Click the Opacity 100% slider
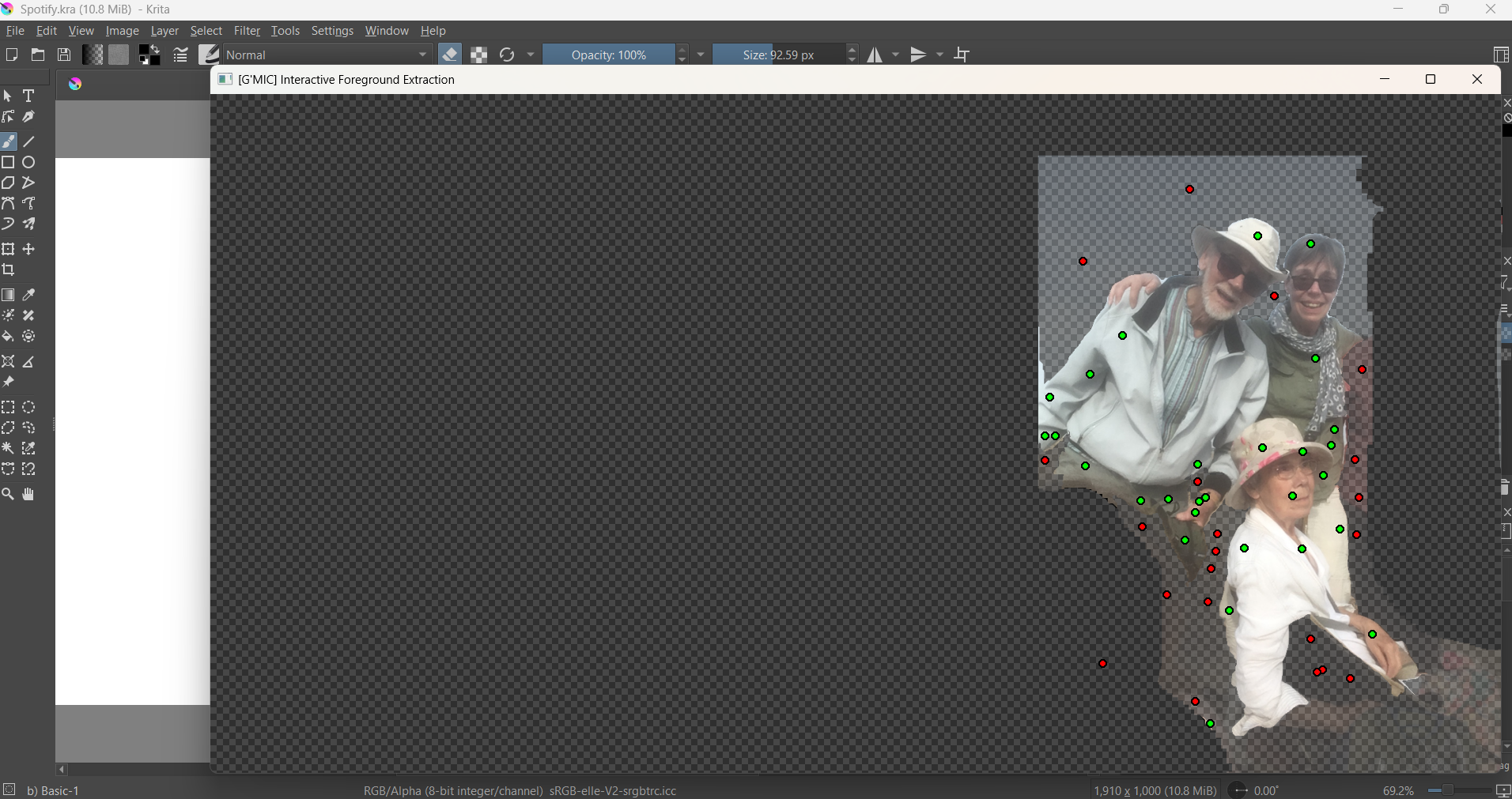Viewport: 1512px width, 799px height. tap(609, 55)
